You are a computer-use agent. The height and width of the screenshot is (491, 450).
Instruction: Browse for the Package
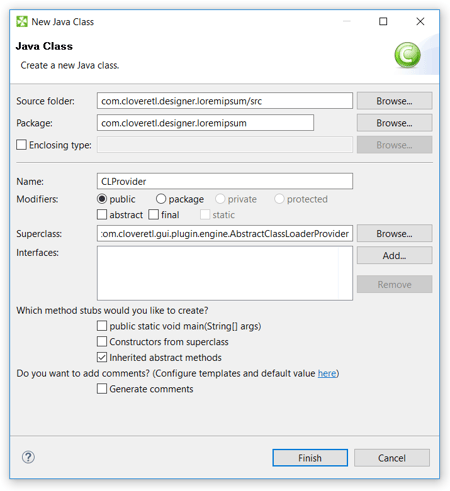(x=394, y=123)
